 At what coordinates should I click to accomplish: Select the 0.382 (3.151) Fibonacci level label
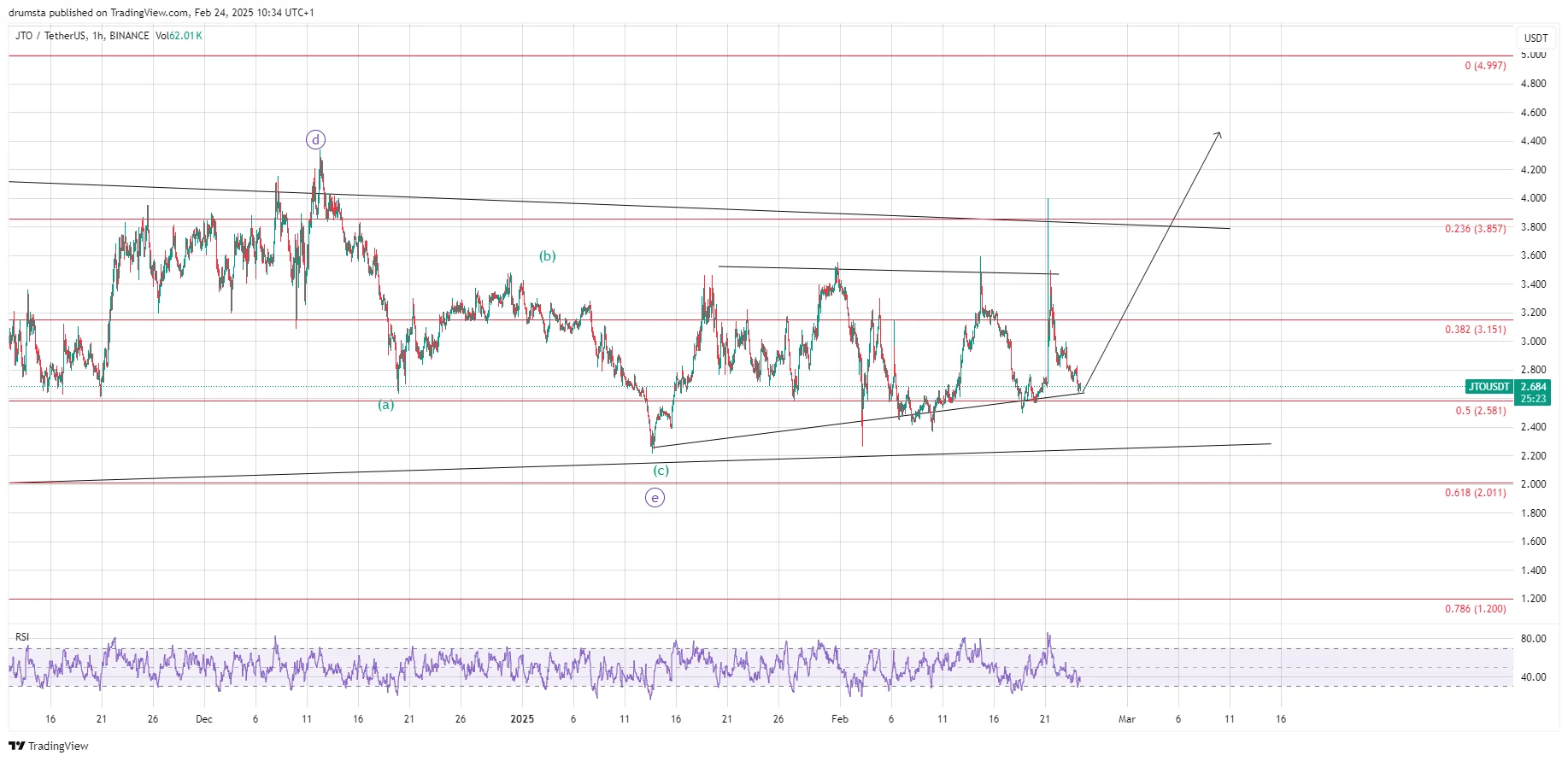1475,330
